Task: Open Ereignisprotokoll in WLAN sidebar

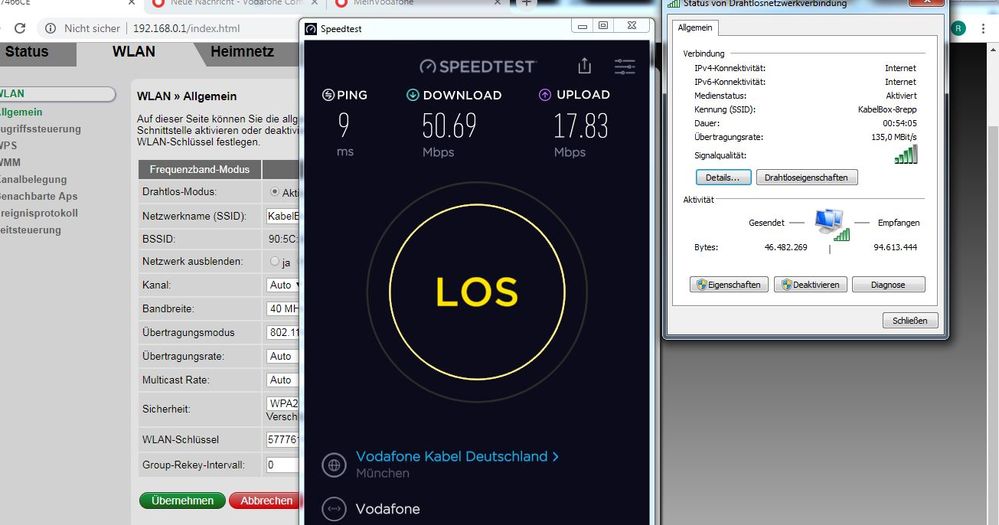Action: (x=38, y=213)
